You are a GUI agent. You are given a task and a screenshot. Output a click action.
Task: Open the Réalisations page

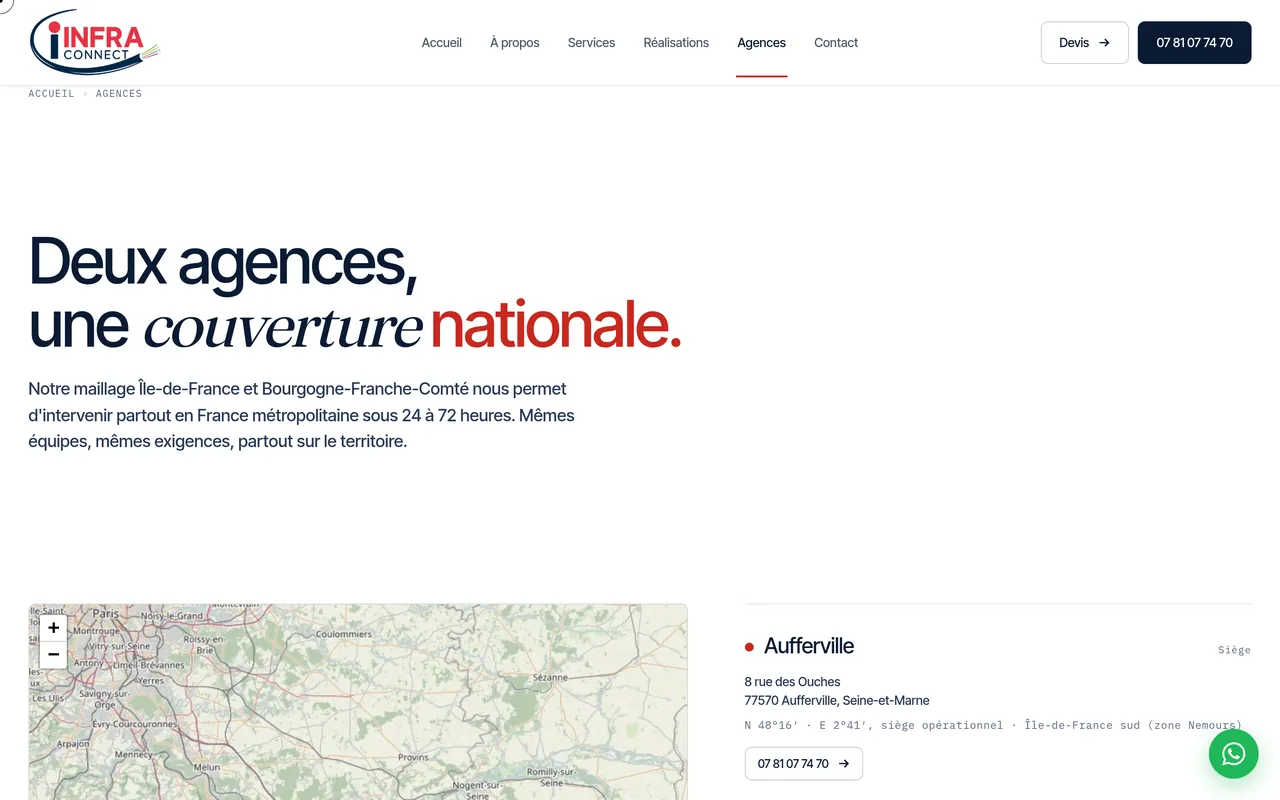point(676,43)
